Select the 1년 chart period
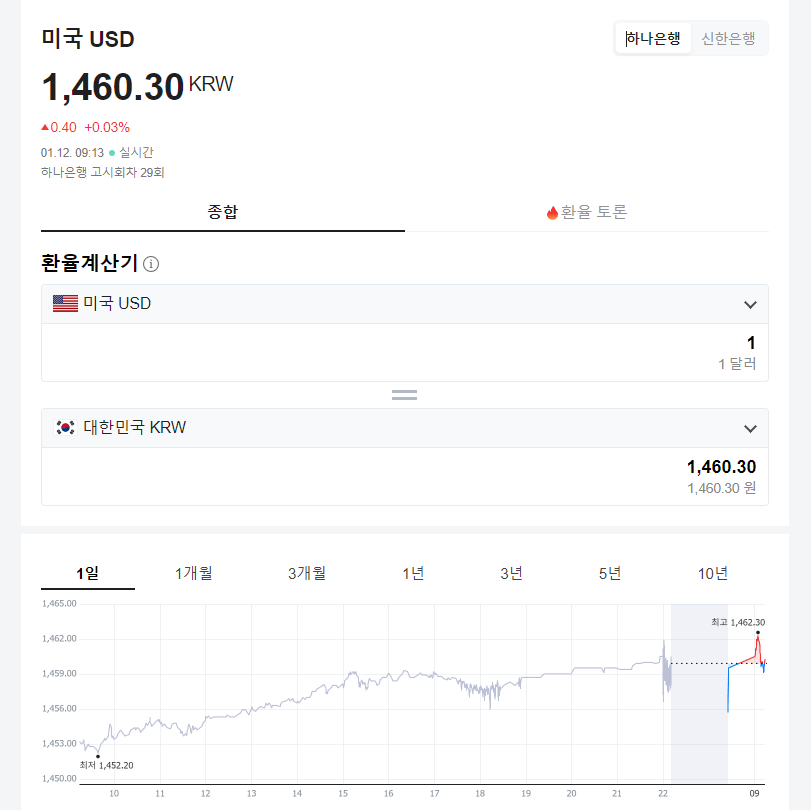The image size is (811, 810). [x=415, y=573]
